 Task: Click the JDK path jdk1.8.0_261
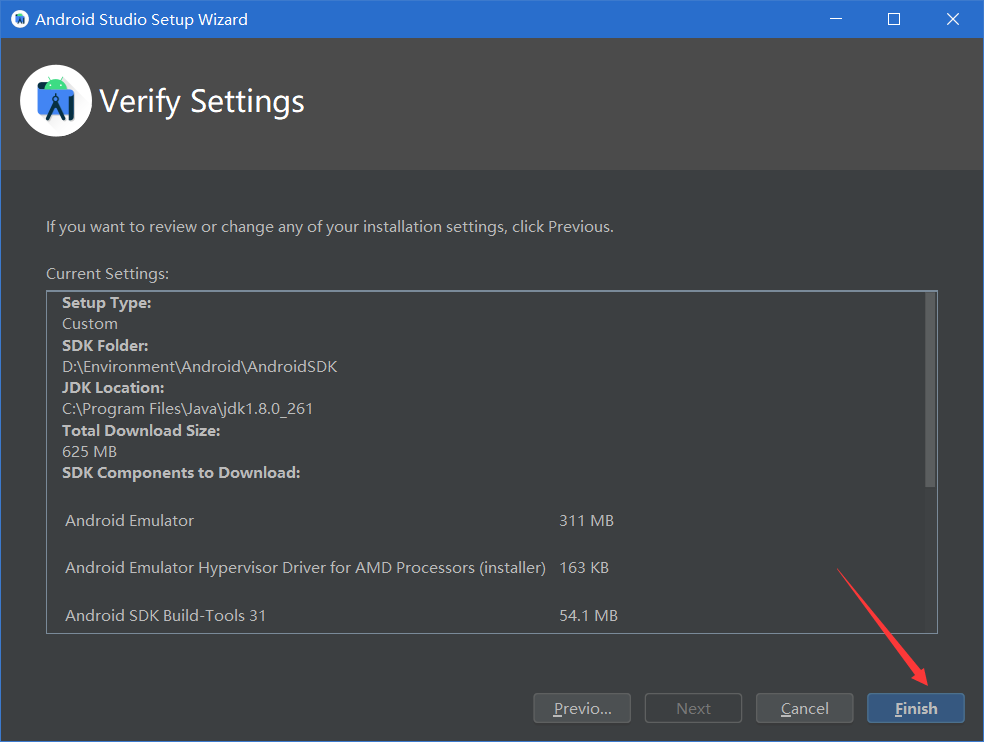click(188, 409)
